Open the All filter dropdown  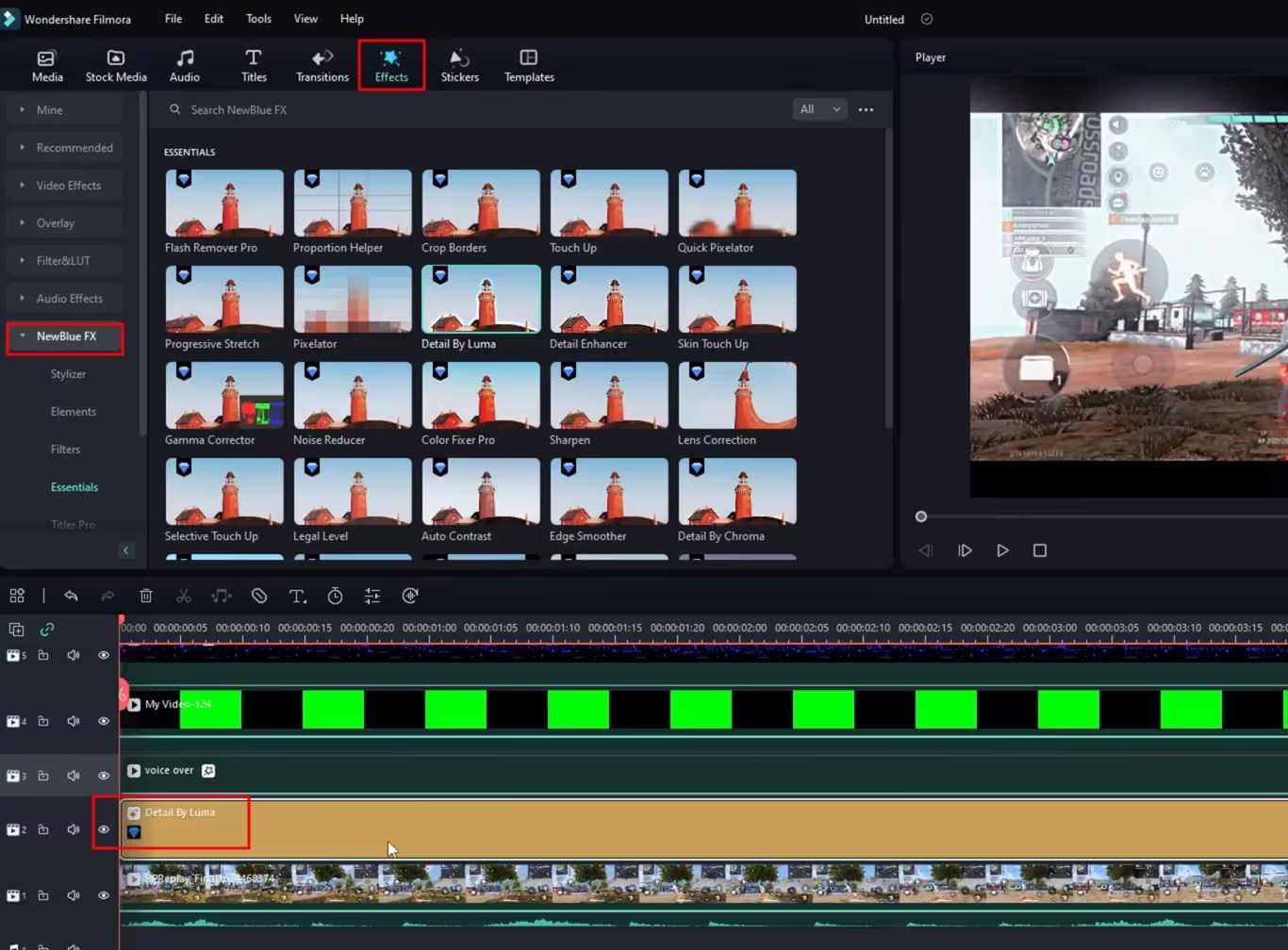819,109
